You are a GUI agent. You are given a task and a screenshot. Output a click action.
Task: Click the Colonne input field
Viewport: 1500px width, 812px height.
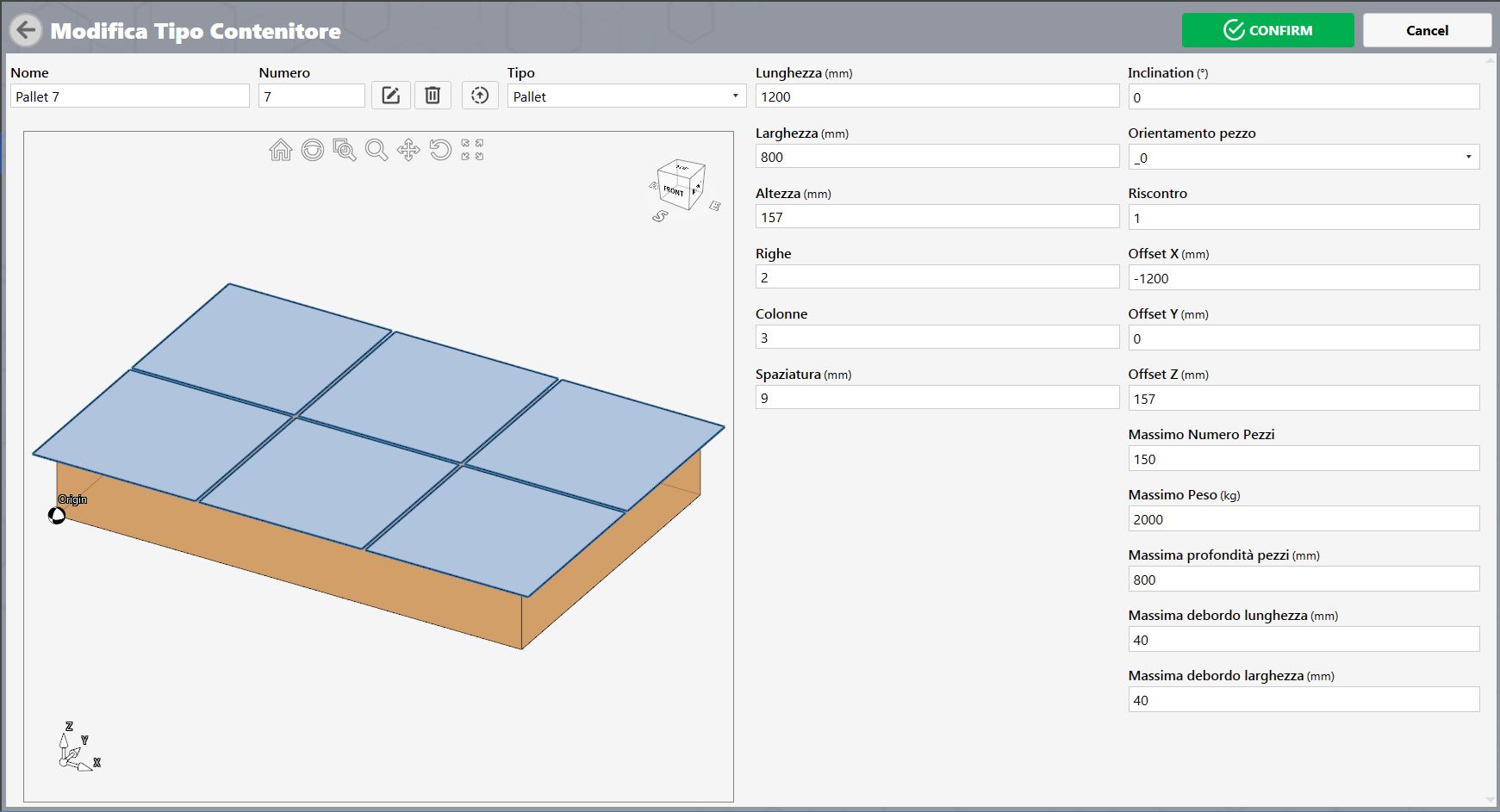(937, 338)
